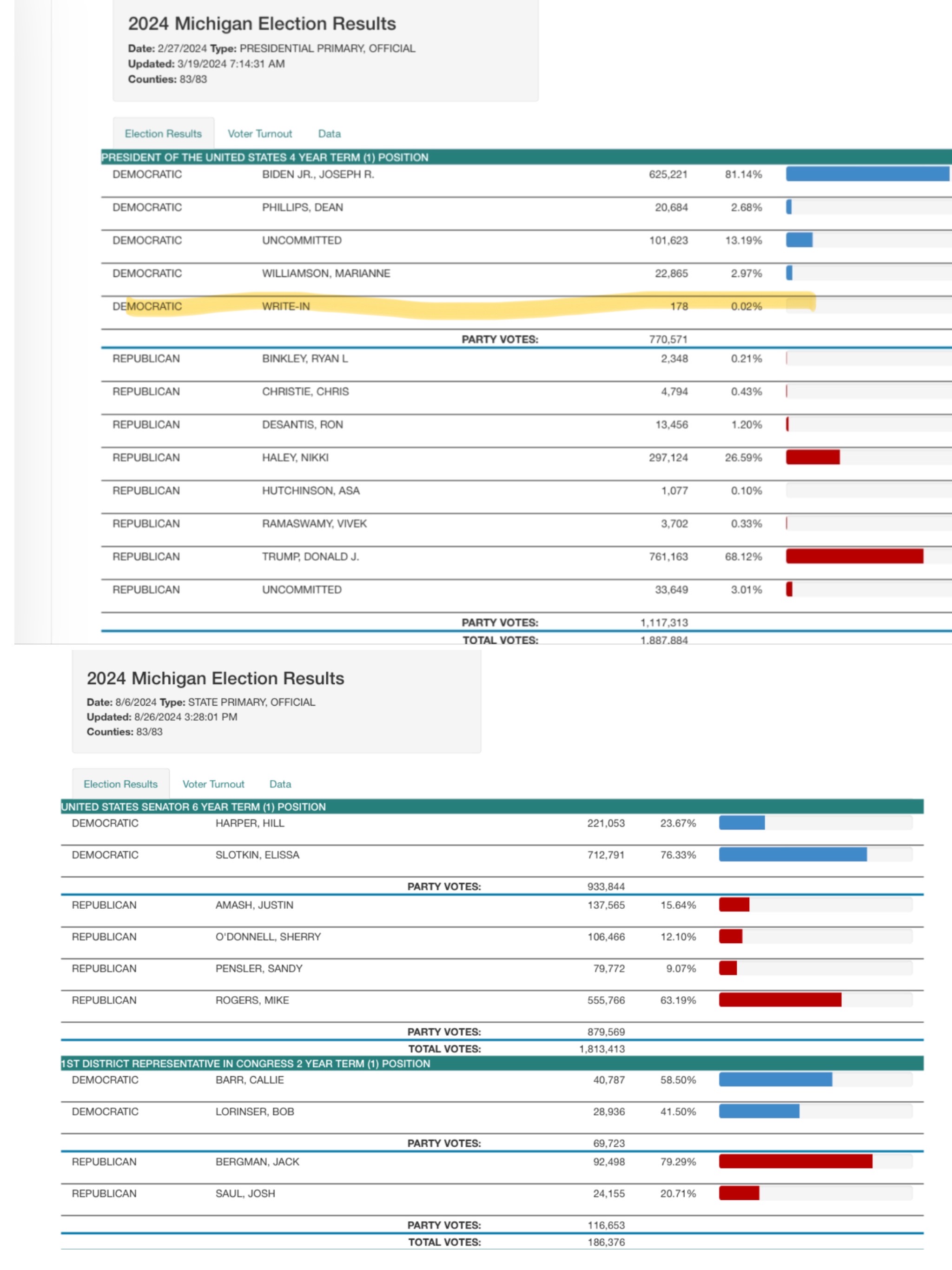952x1270 pixels.
Task: Click the Rogers, Mike percentage bar
Action: click(780, 999)
